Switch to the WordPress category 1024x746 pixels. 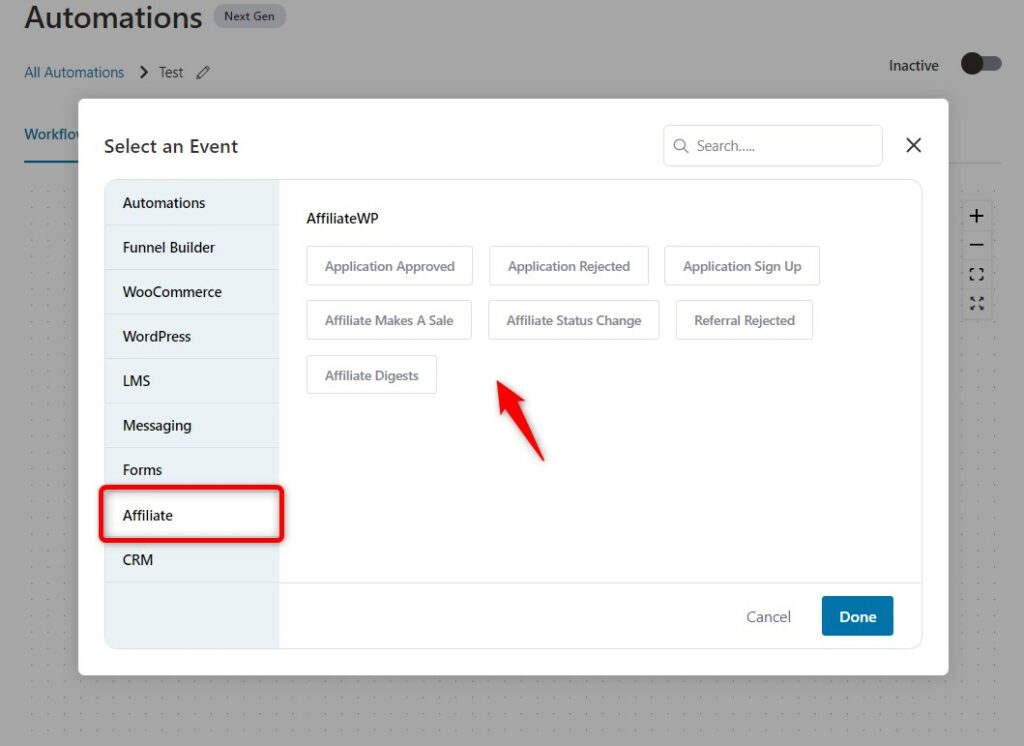192,336
